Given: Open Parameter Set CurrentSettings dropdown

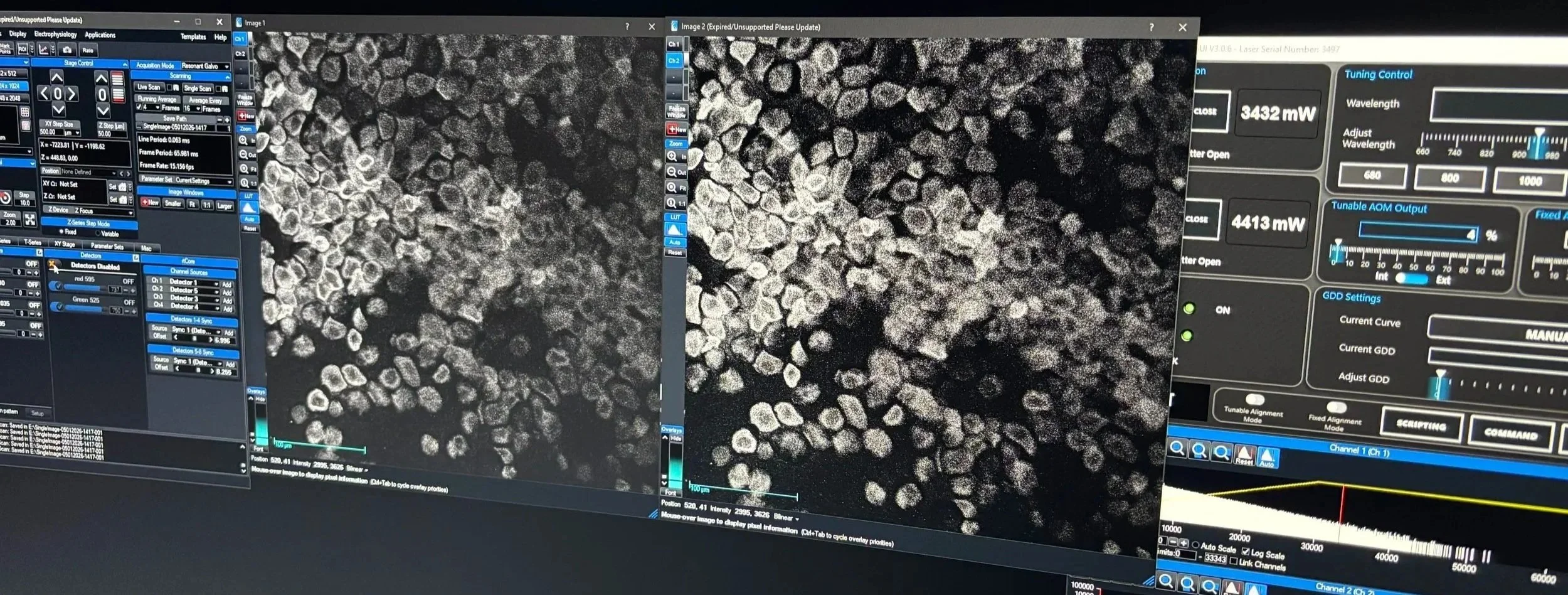Looking at the screenshot, I should tap(204, 181).
